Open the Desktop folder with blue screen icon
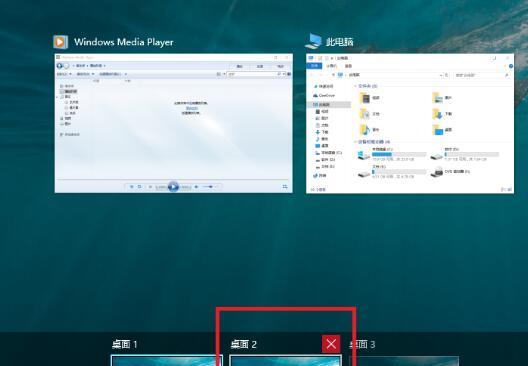This screenshot has height=366, width=528. click(x=437, y=130)
